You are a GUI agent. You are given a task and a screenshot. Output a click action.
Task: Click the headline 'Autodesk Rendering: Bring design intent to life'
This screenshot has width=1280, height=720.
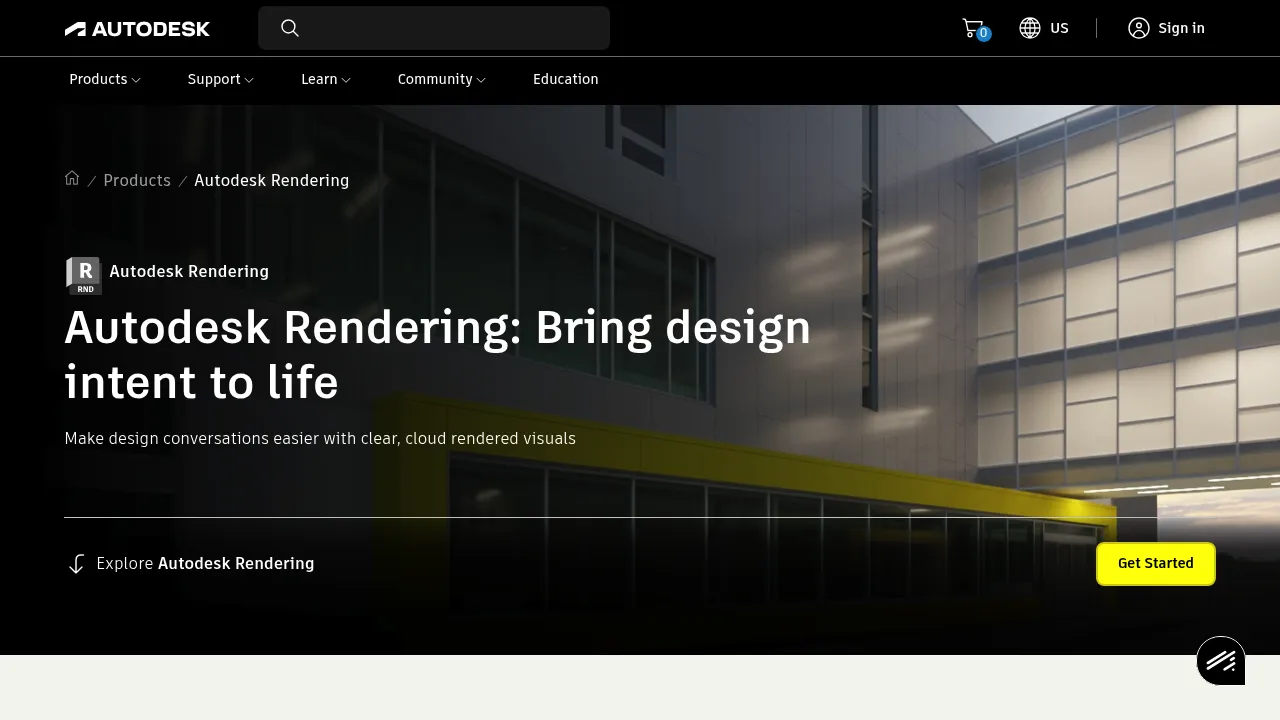pyautogui.click(x=438, y=355)
